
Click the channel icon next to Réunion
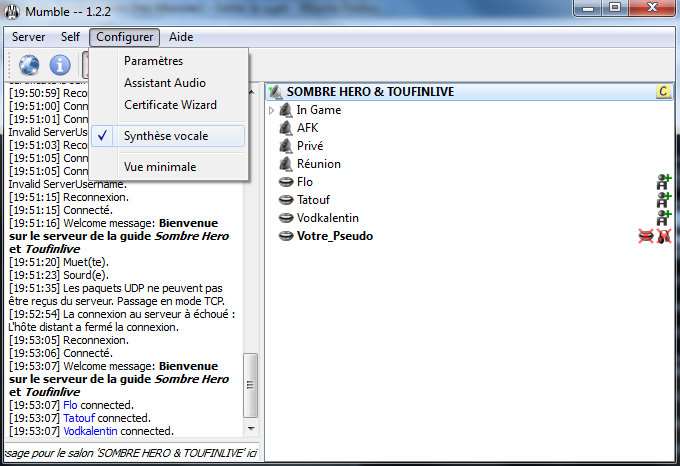[286, 164]
